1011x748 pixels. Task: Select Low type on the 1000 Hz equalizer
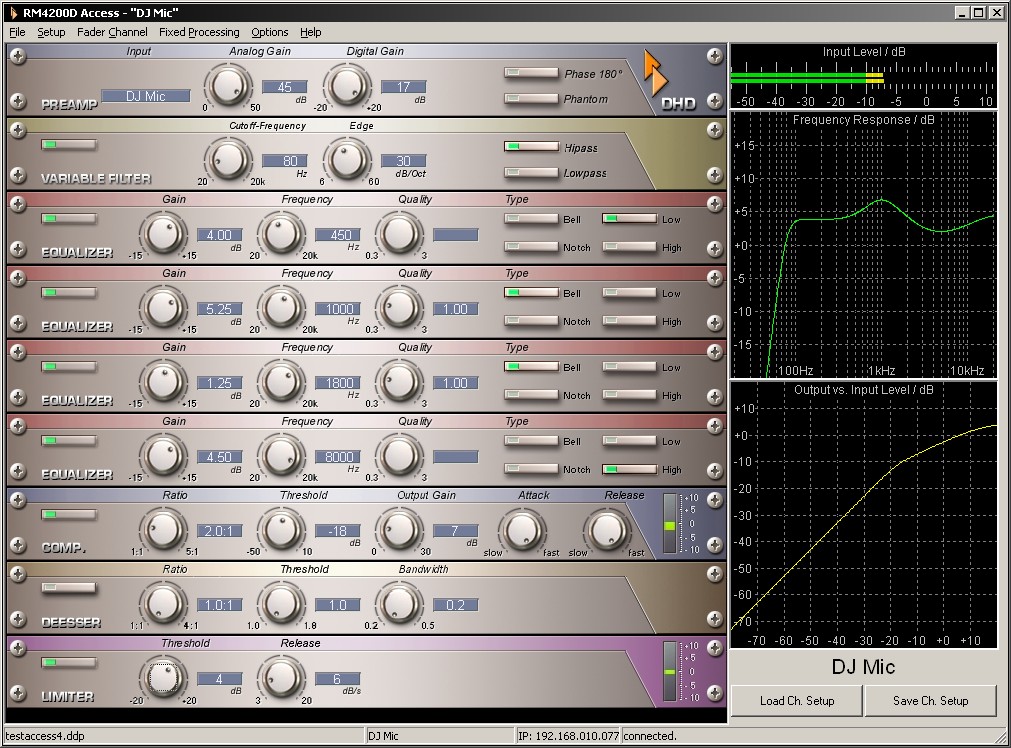[629, 293]
